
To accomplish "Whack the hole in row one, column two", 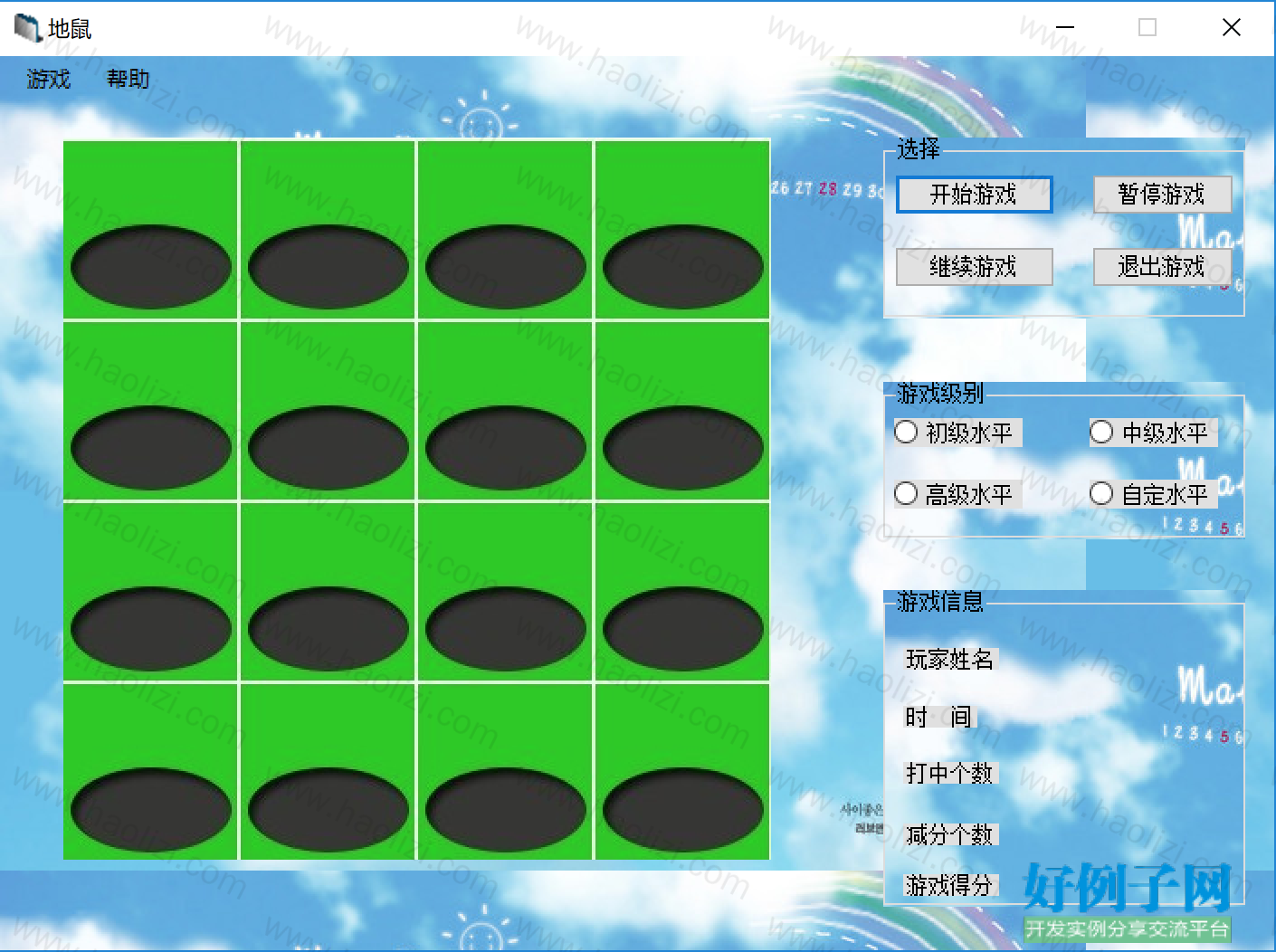I will point(329,267).
